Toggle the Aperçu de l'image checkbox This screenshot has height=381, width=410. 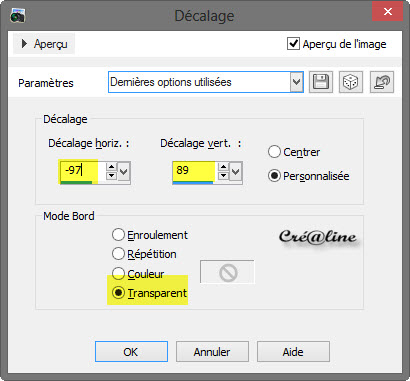click(x=293, y=44)
